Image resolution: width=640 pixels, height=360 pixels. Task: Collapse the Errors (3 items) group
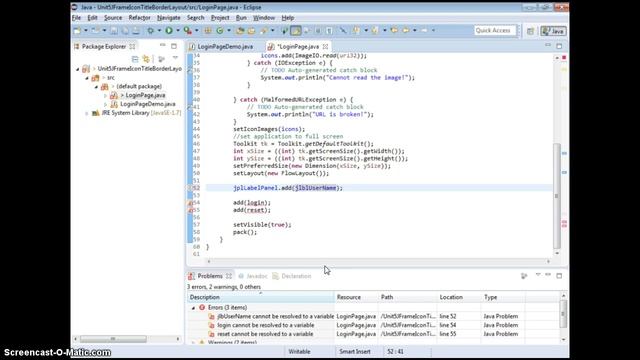click(x=193, y=308)
